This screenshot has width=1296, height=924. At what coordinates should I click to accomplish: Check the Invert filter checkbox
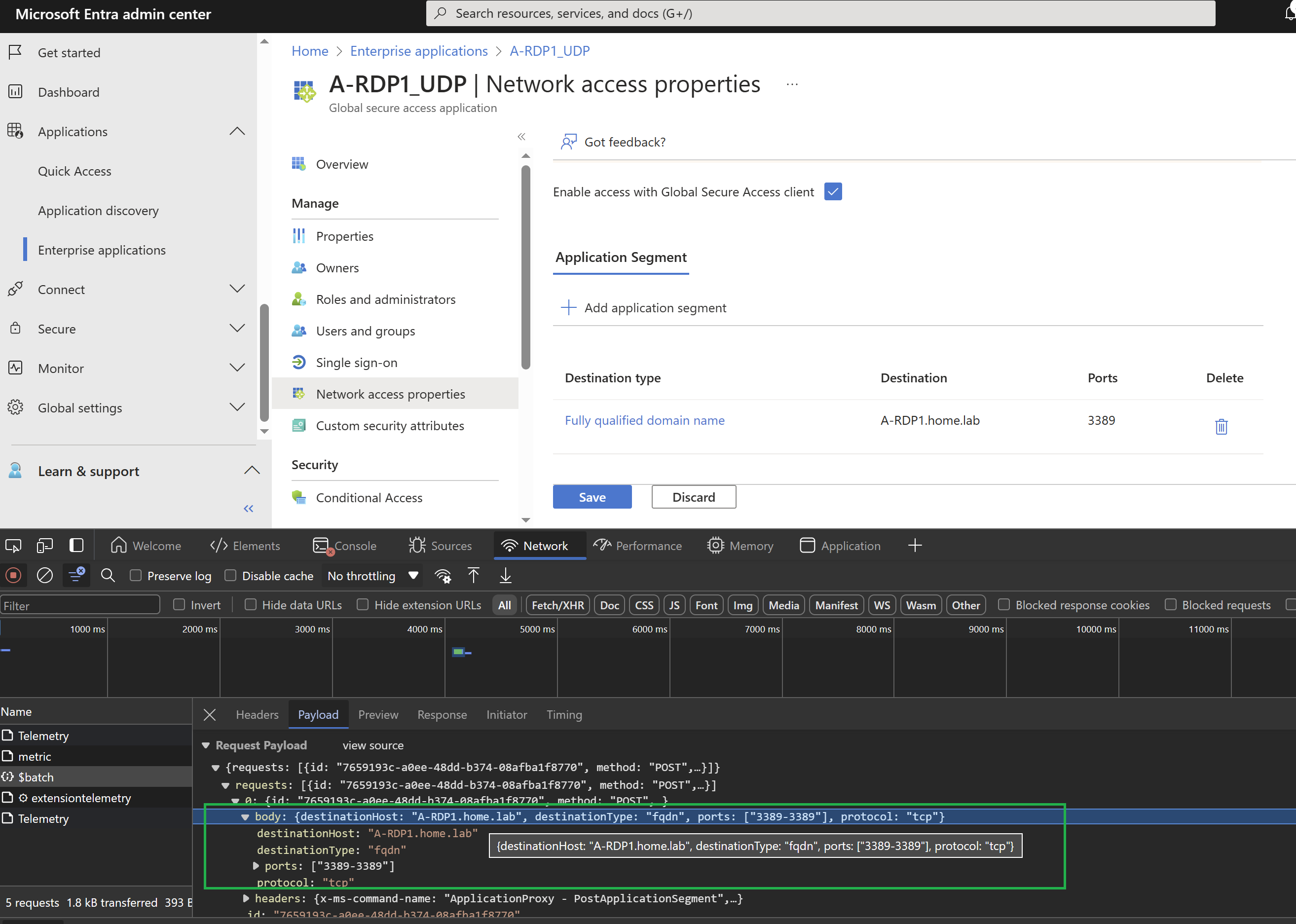[x=179, y=604]
